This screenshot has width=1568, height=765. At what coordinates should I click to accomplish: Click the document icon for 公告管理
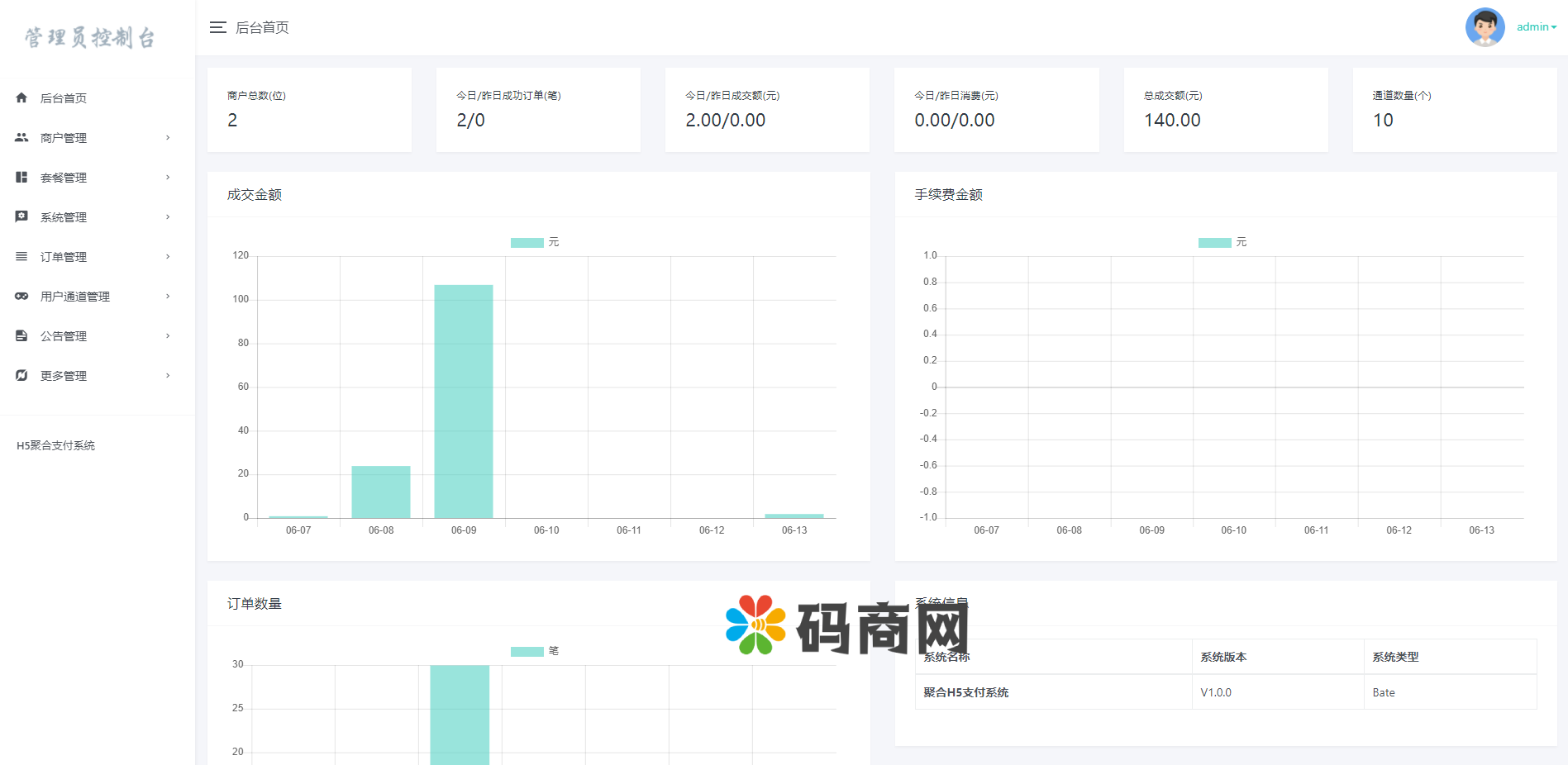click(x=21, y=335)
